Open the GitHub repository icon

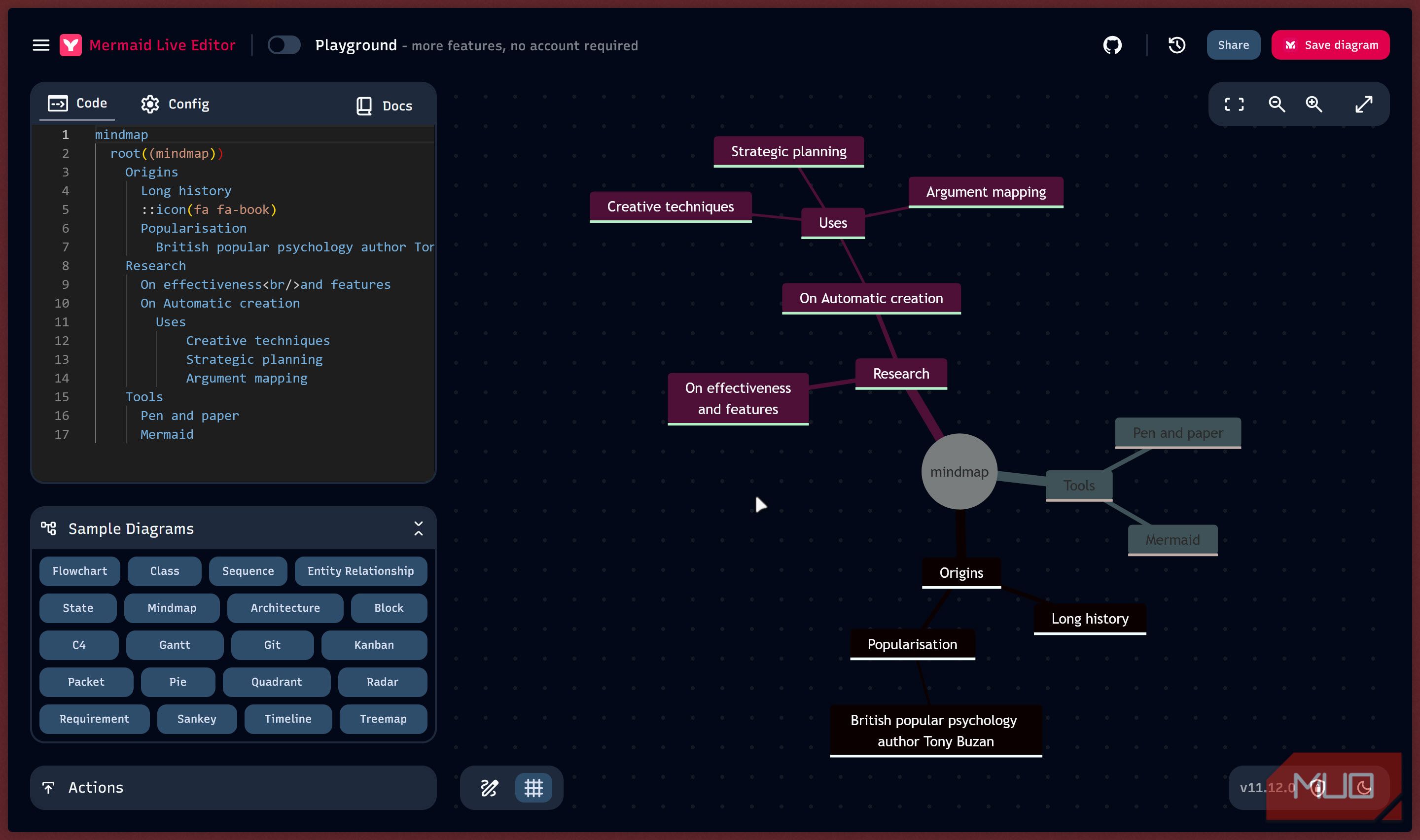pyautogui.click(x=1112, y=45)
